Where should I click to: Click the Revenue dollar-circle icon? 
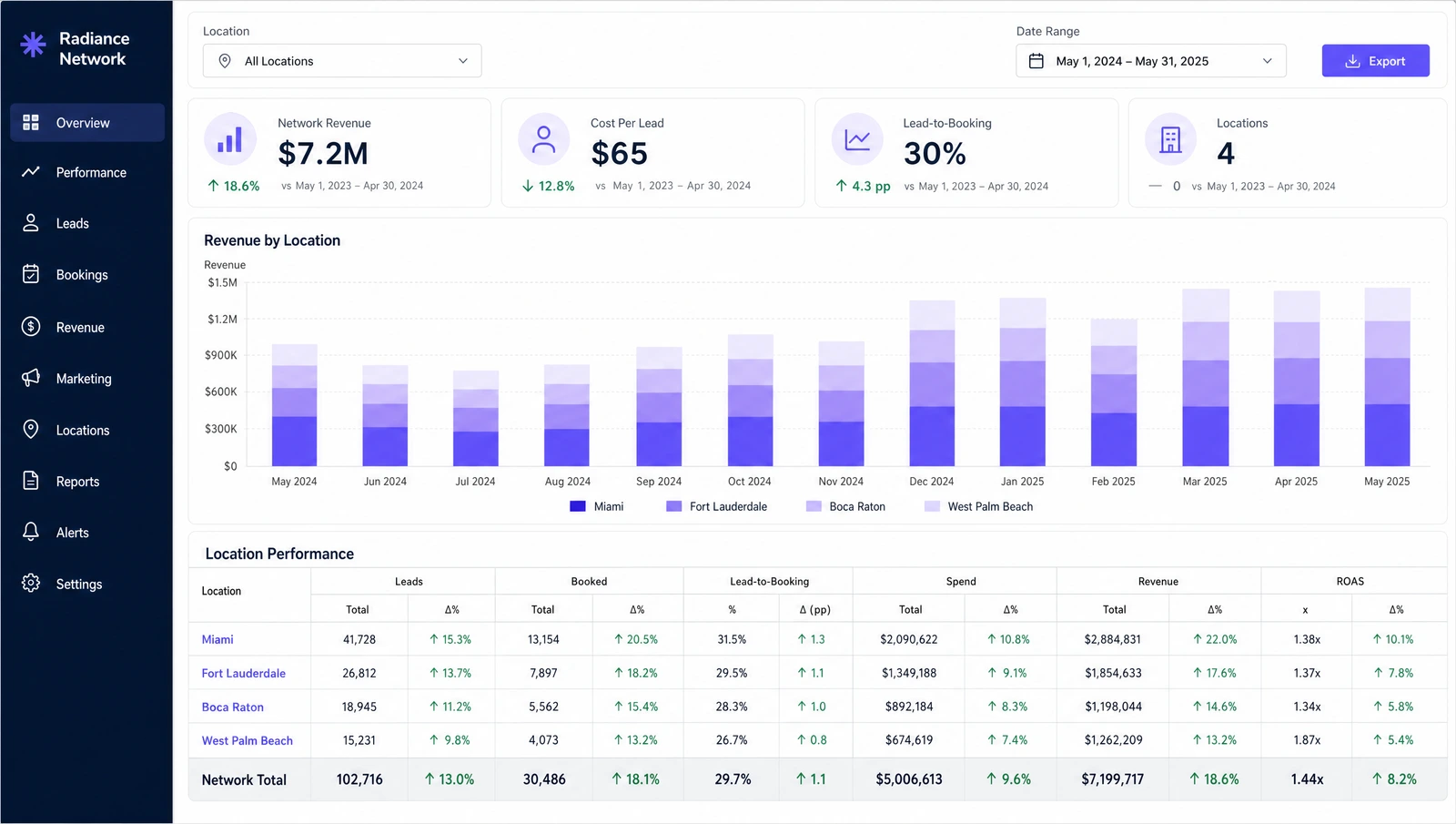point(31,327)
